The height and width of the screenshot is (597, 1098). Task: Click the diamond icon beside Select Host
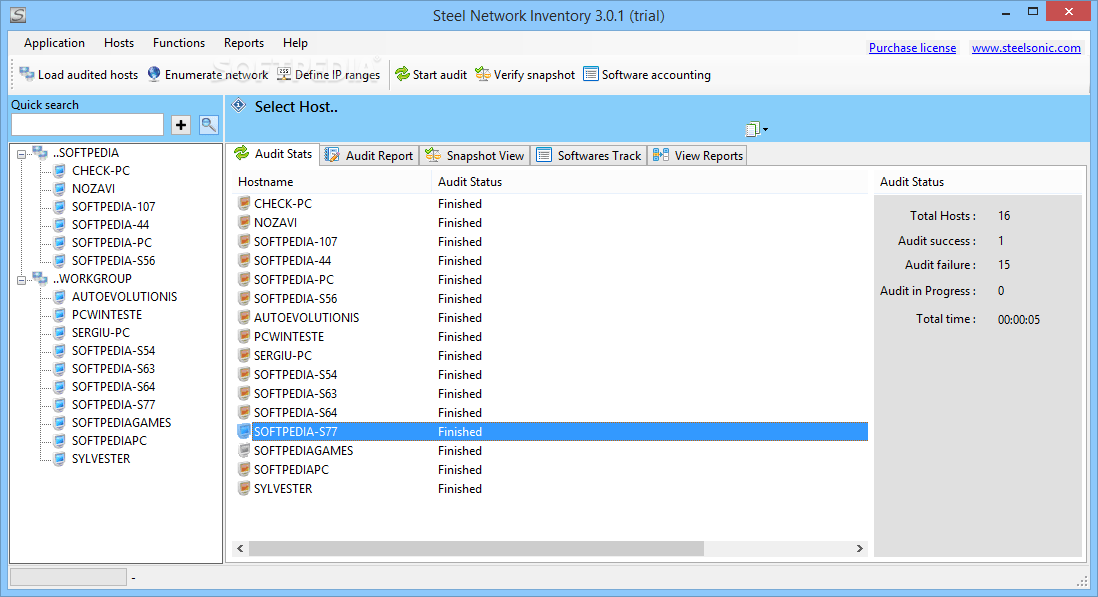238,106
